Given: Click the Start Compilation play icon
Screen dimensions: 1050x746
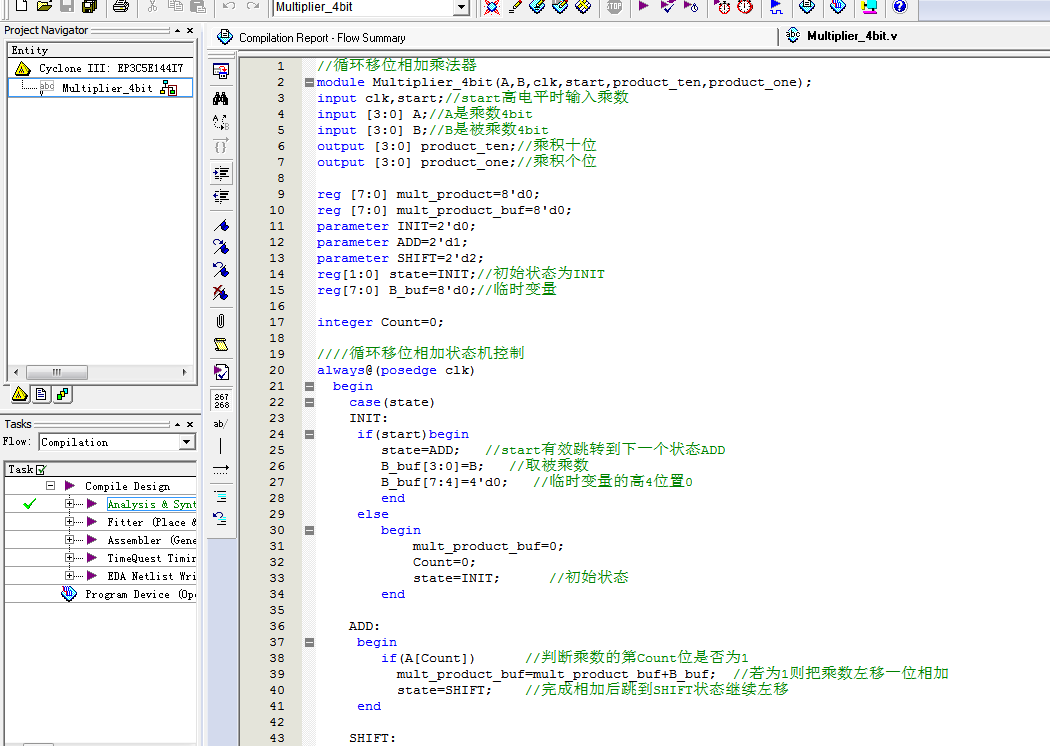Looking at the screenshot, I should click(x=643, y=7).
